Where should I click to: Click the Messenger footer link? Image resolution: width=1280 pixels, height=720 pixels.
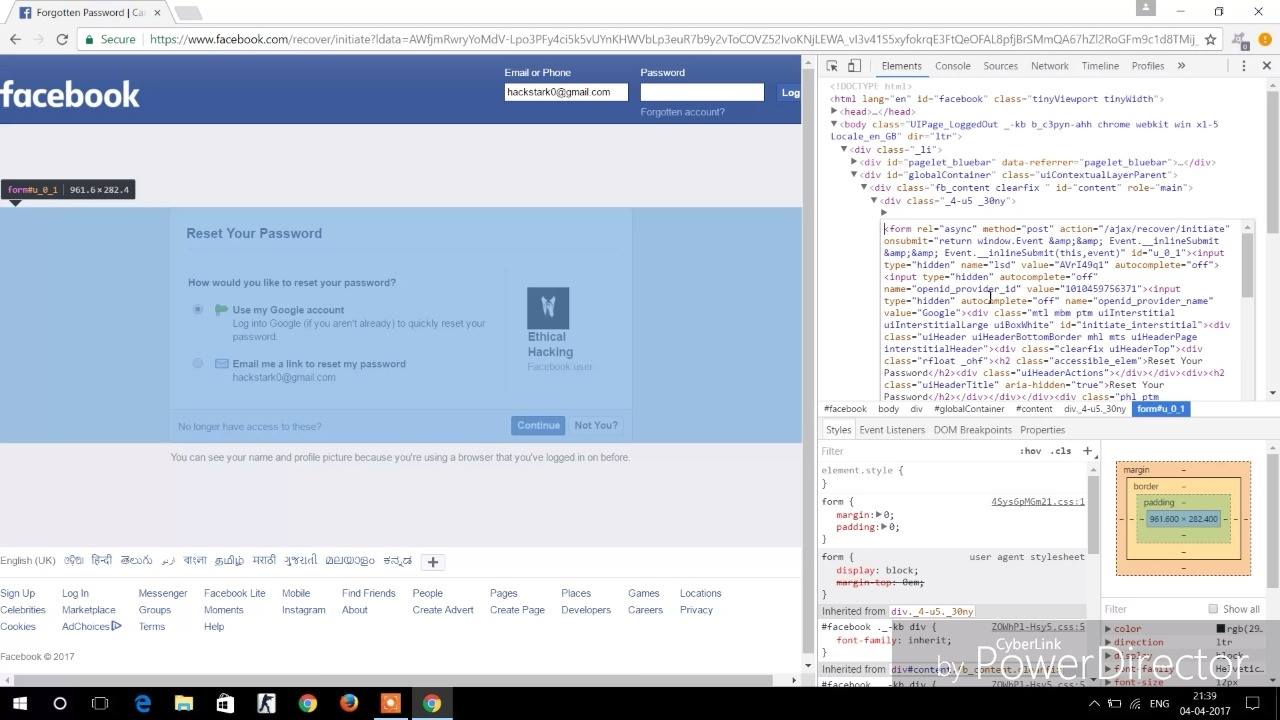coord(163,593)
